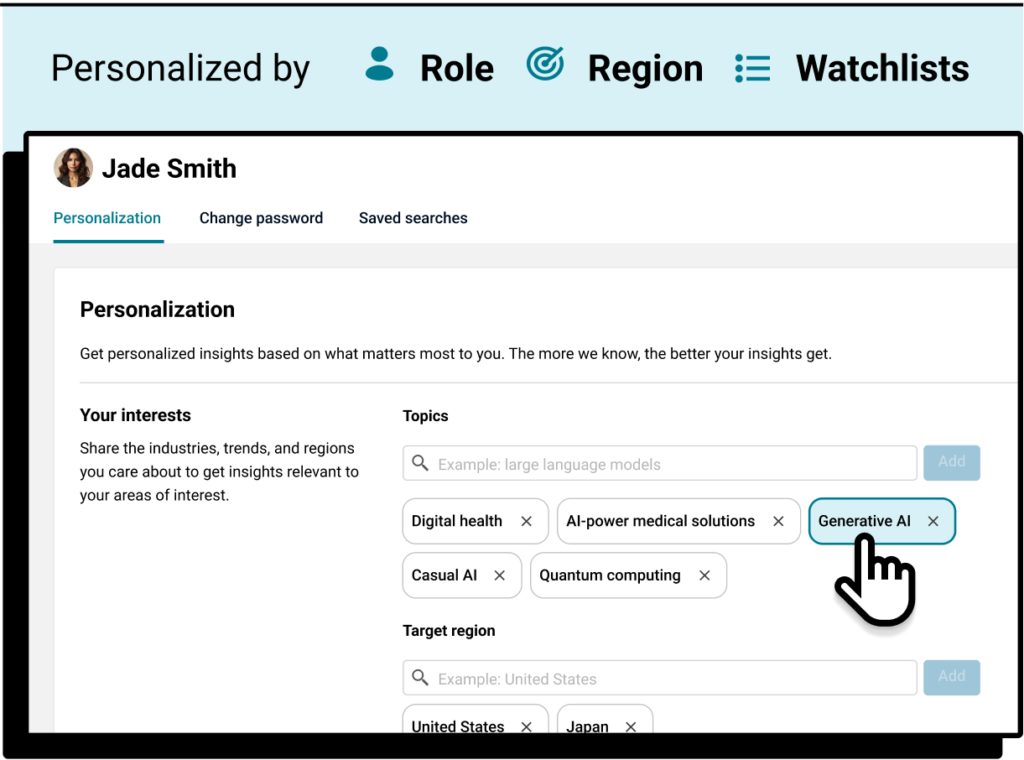Click the Topics search input field
1024x760 pixels.
670,464
